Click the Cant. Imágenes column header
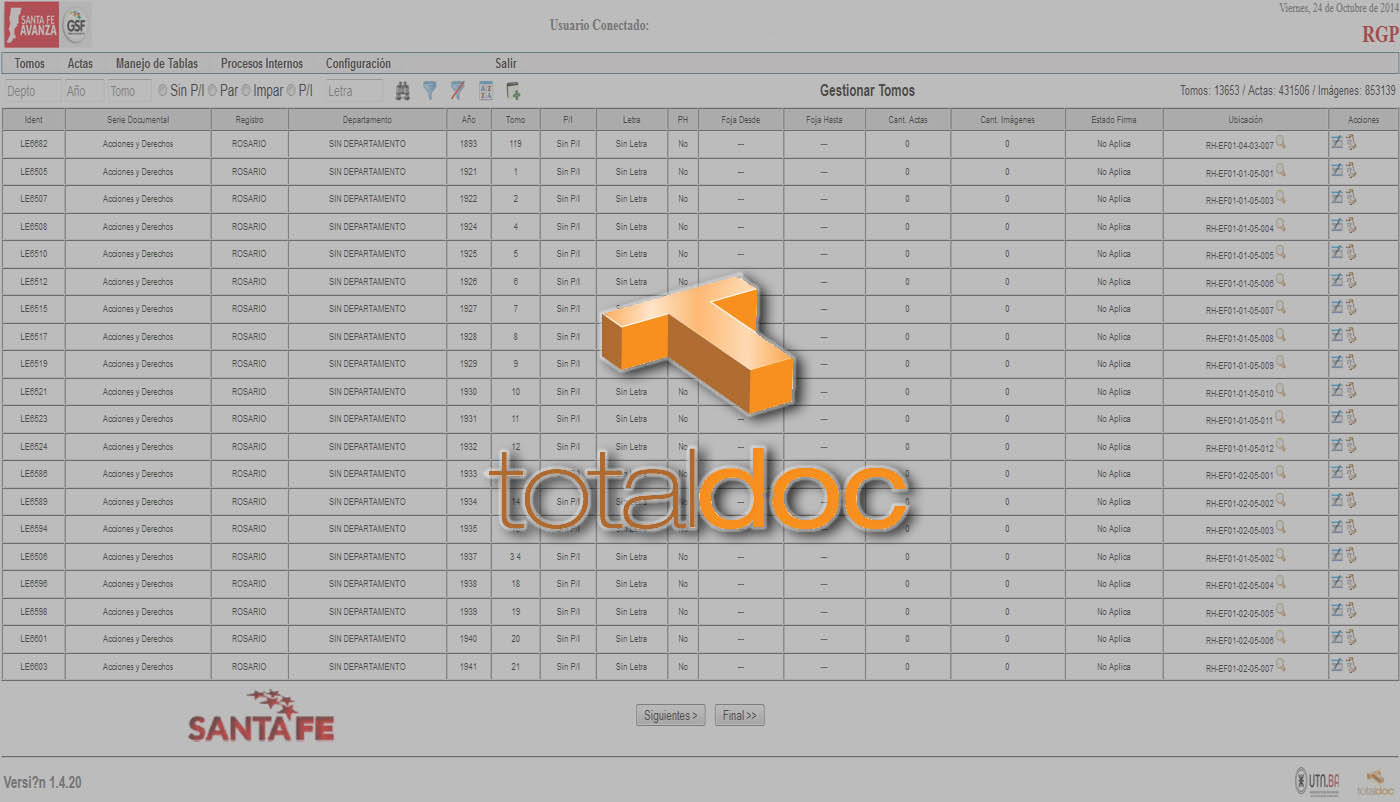The height and width of the screenshot is (802, 1400). 1007,119
